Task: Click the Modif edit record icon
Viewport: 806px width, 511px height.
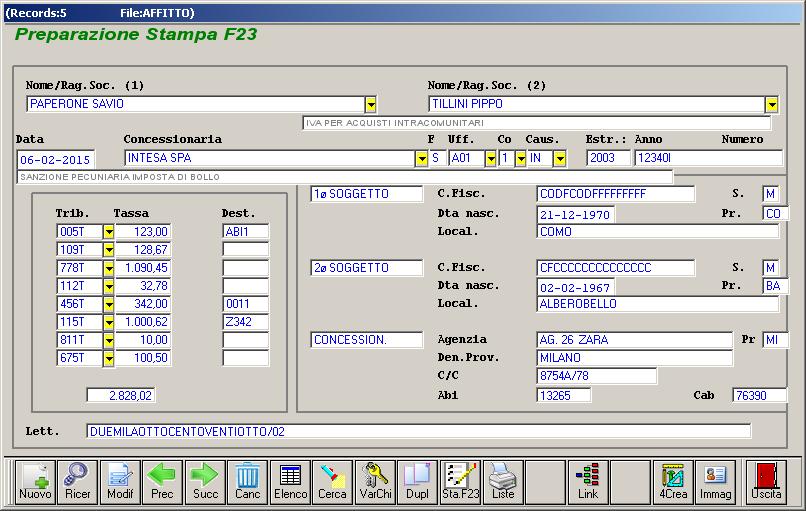Action: pyautogui.click(x=120, y=482)
